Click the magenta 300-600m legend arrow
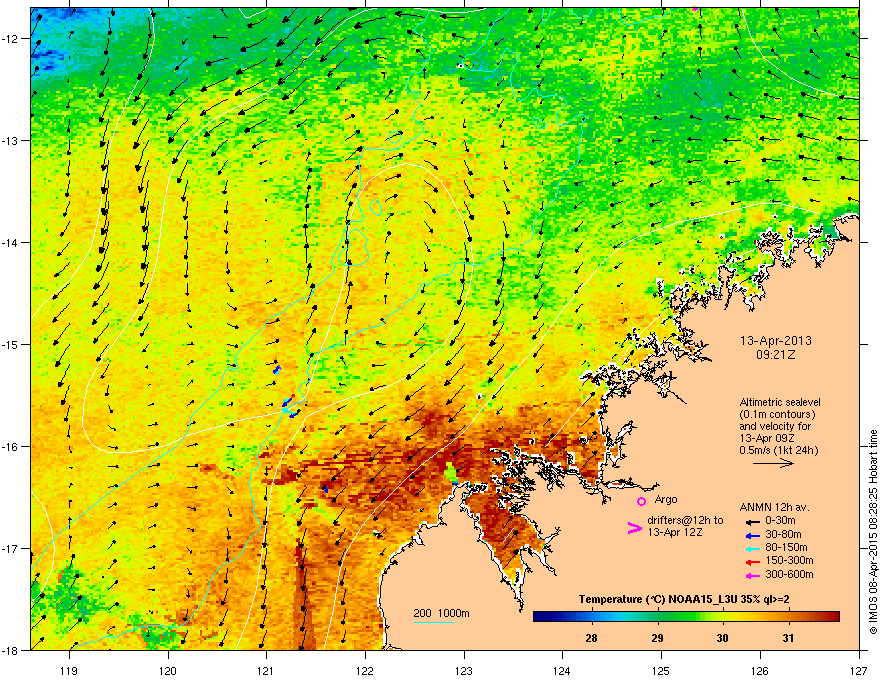Screen dimensions: 880x680 tap(751, 575)
